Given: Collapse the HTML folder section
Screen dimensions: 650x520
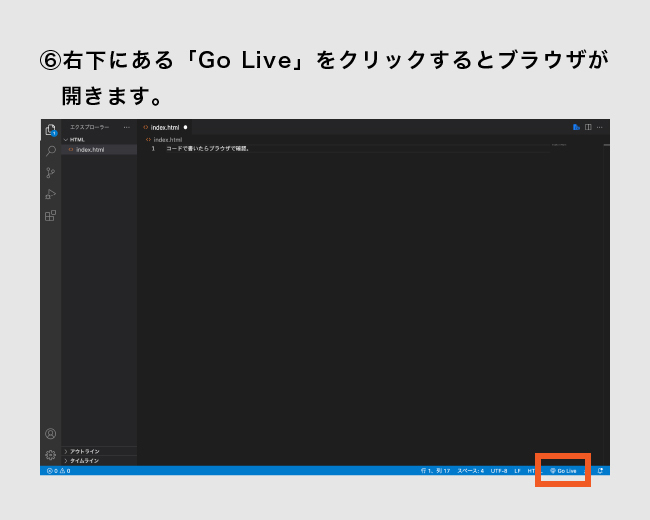Looking at the screenshot, I should (x=75, y=140).
